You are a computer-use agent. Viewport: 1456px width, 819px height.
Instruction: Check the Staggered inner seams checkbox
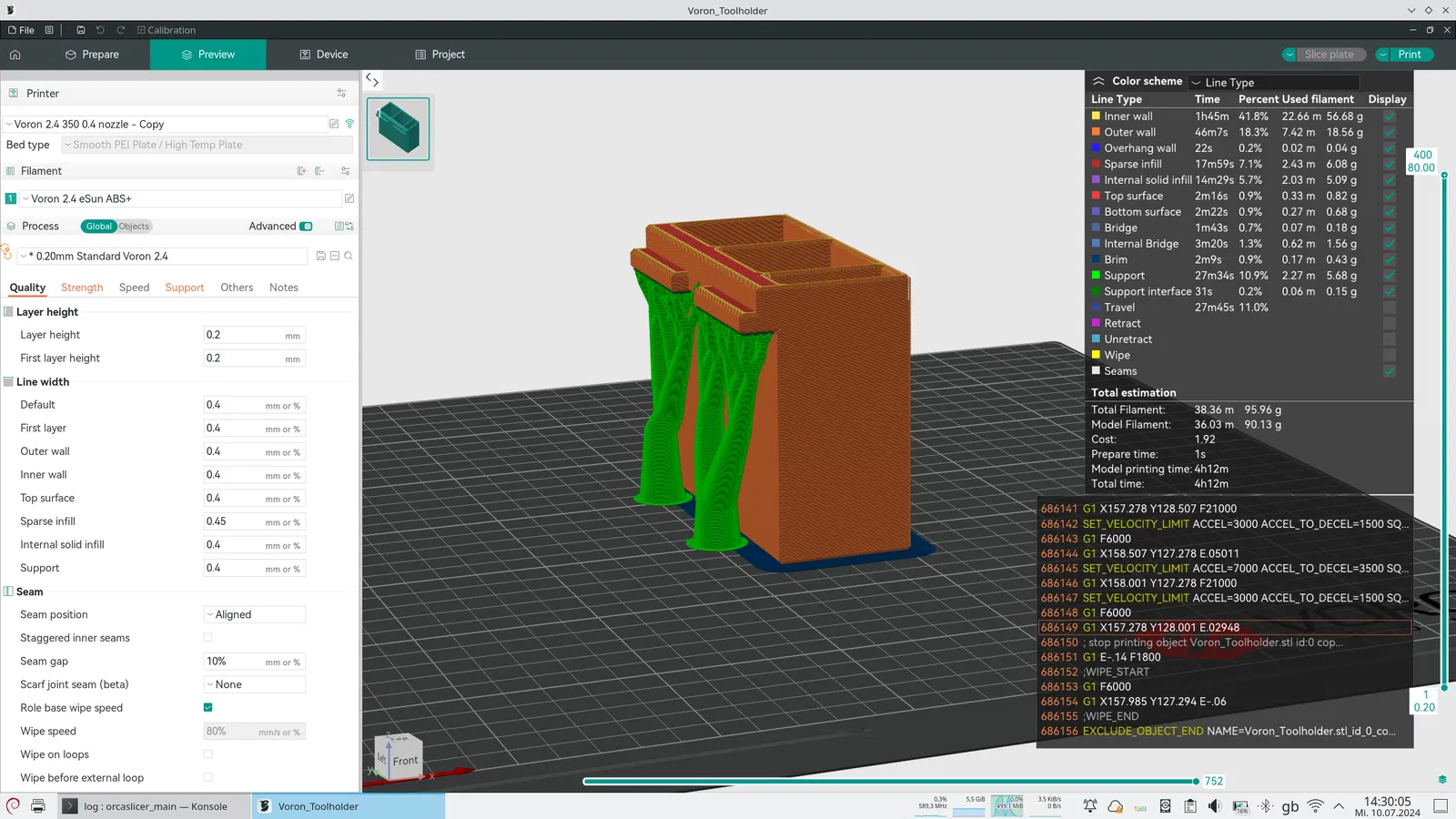[207, 638]
